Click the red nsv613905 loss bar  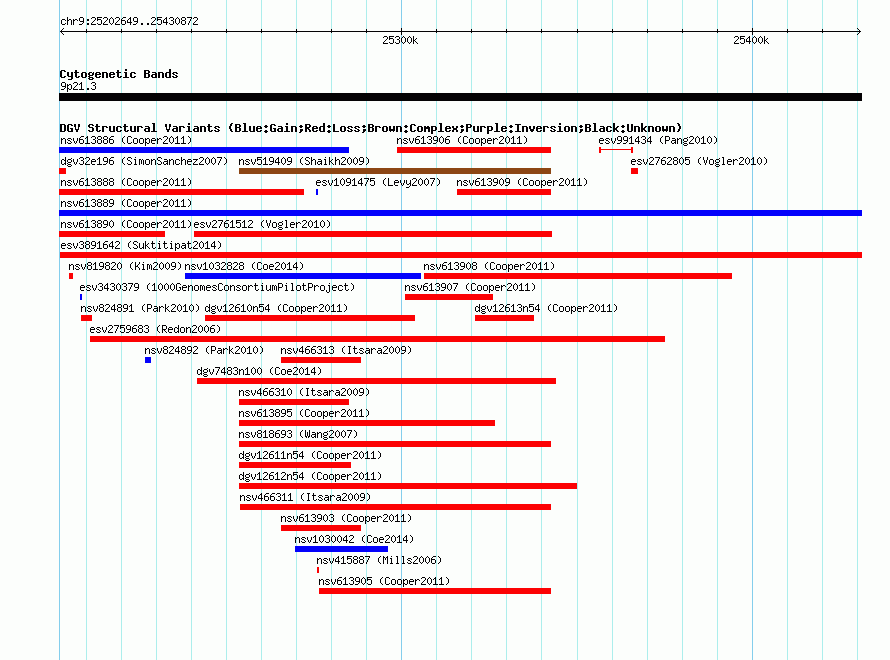point(435,591)
